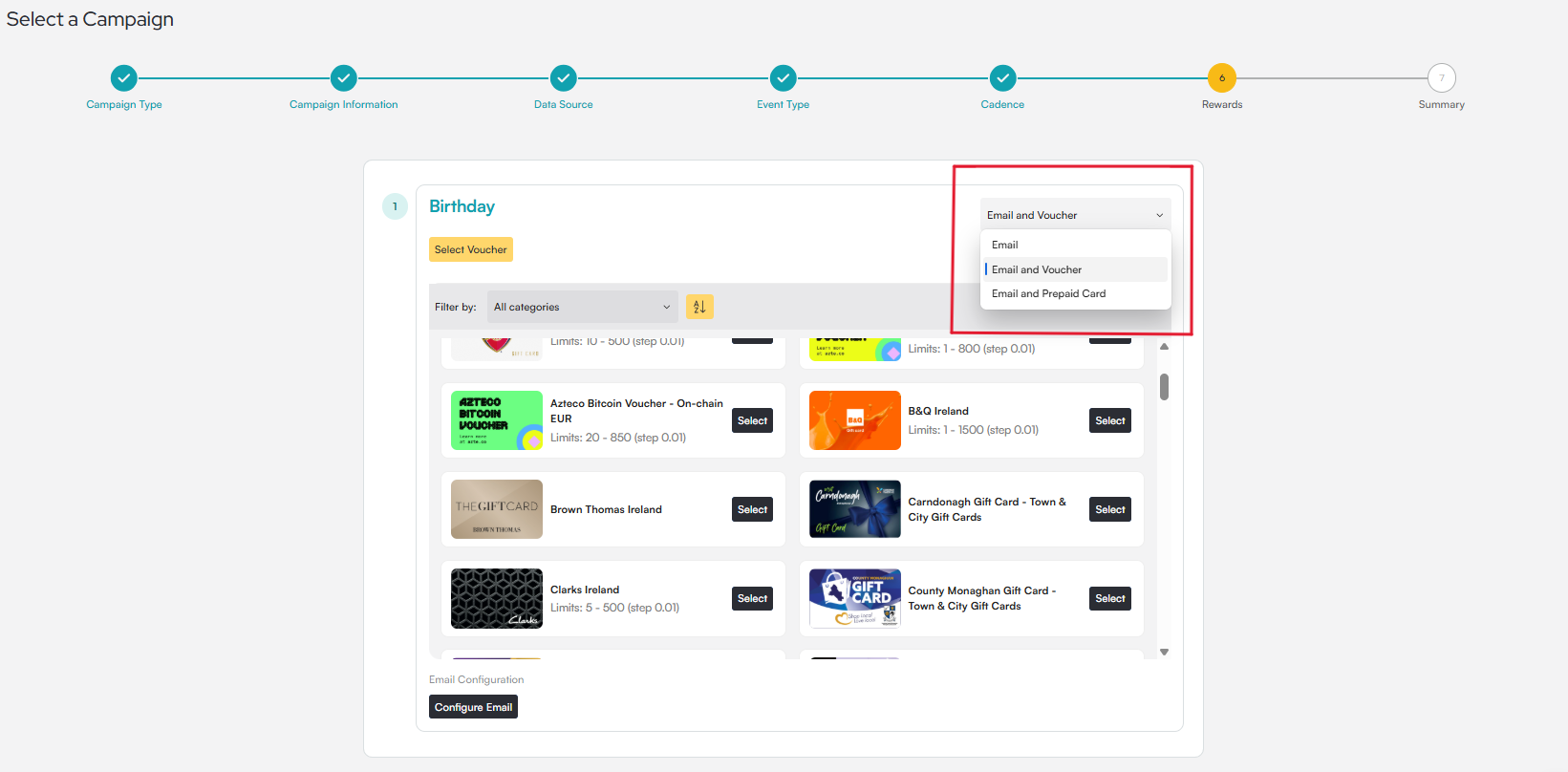Click the Configure Email button
This screenshot has height=772, width=1568.
[x=473, y=707]
